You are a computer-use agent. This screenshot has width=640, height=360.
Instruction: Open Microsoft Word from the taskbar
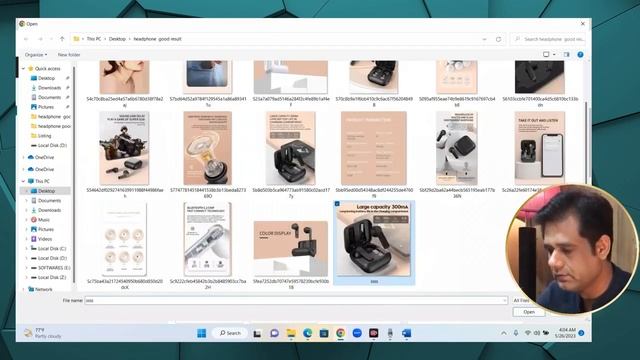click(407, 333)
